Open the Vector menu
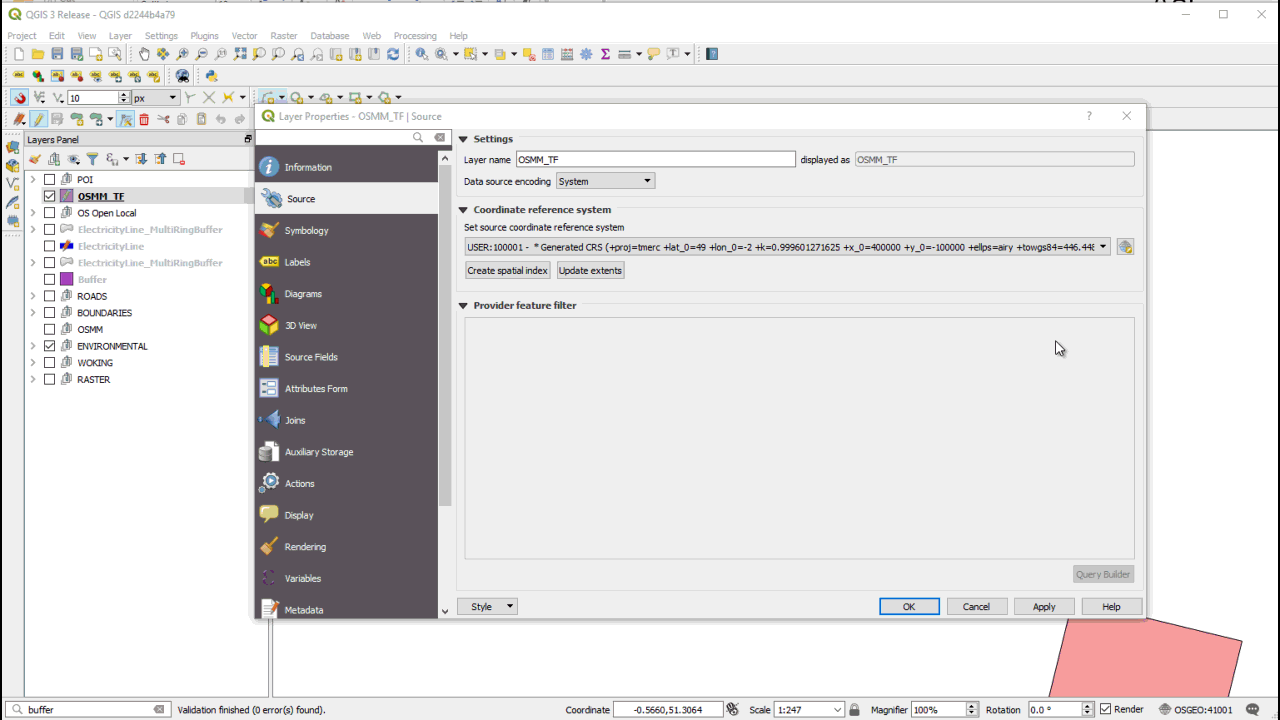This screenshot has width=1280, height=720. point(244,36)
